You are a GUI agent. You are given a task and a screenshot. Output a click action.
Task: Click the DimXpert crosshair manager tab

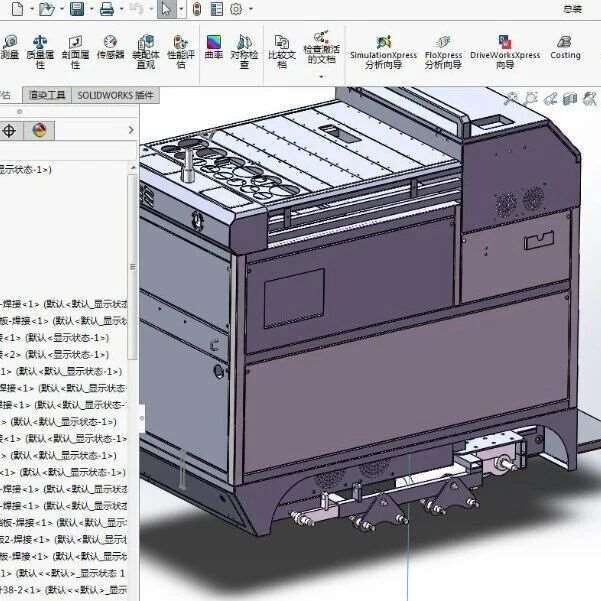pyautogui.click(x=9, y=131)
